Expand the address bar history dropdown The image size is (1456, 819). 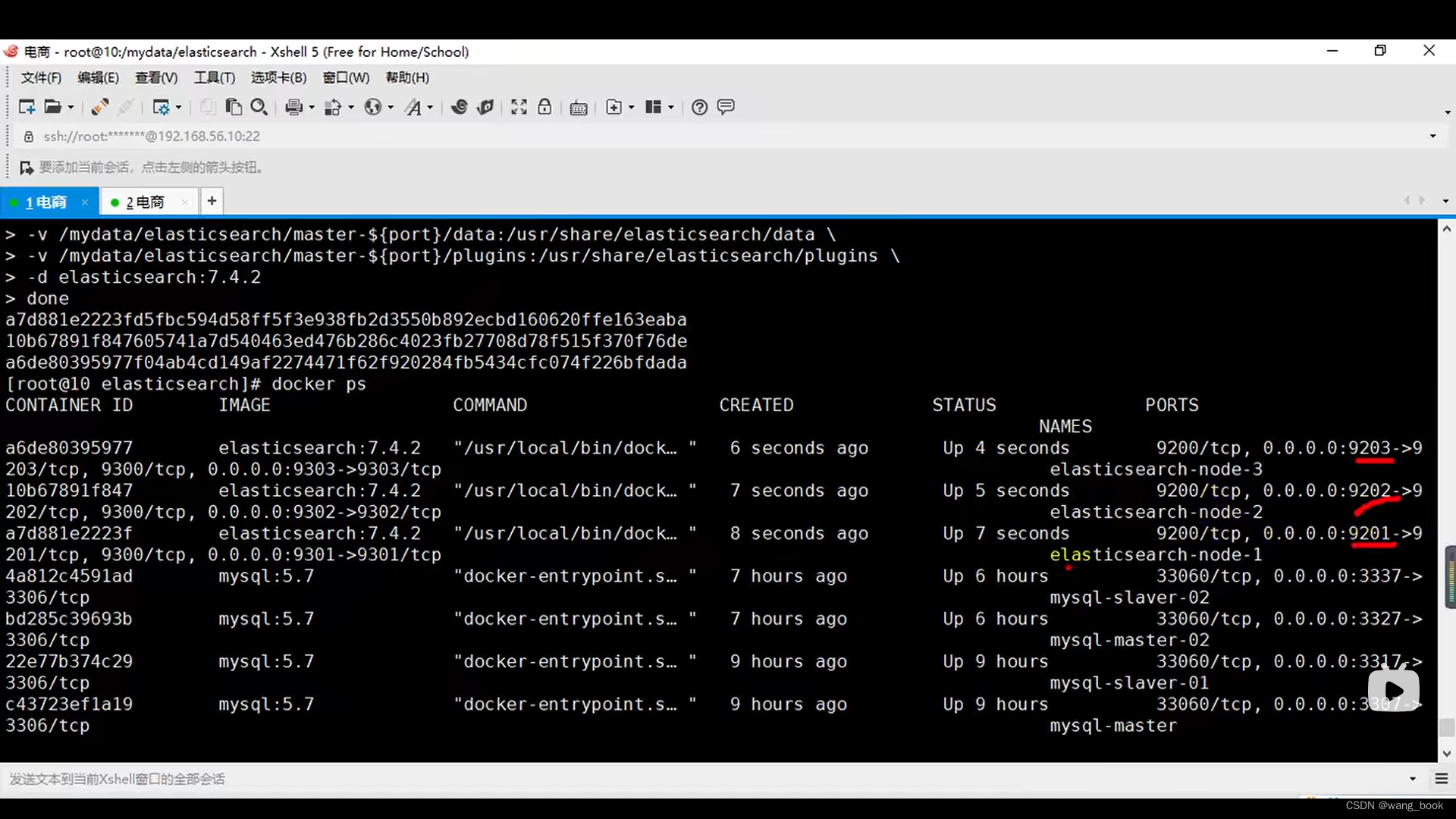pyautogui.click(x=1432, y=136)
